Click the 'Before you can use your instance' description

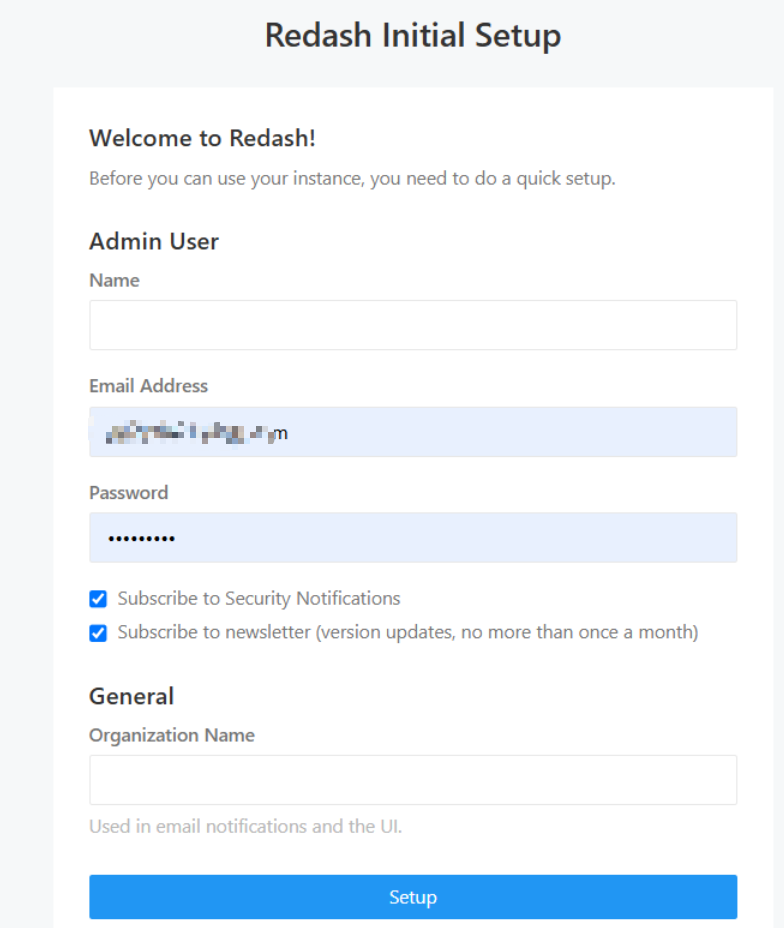tap(352, 178)
